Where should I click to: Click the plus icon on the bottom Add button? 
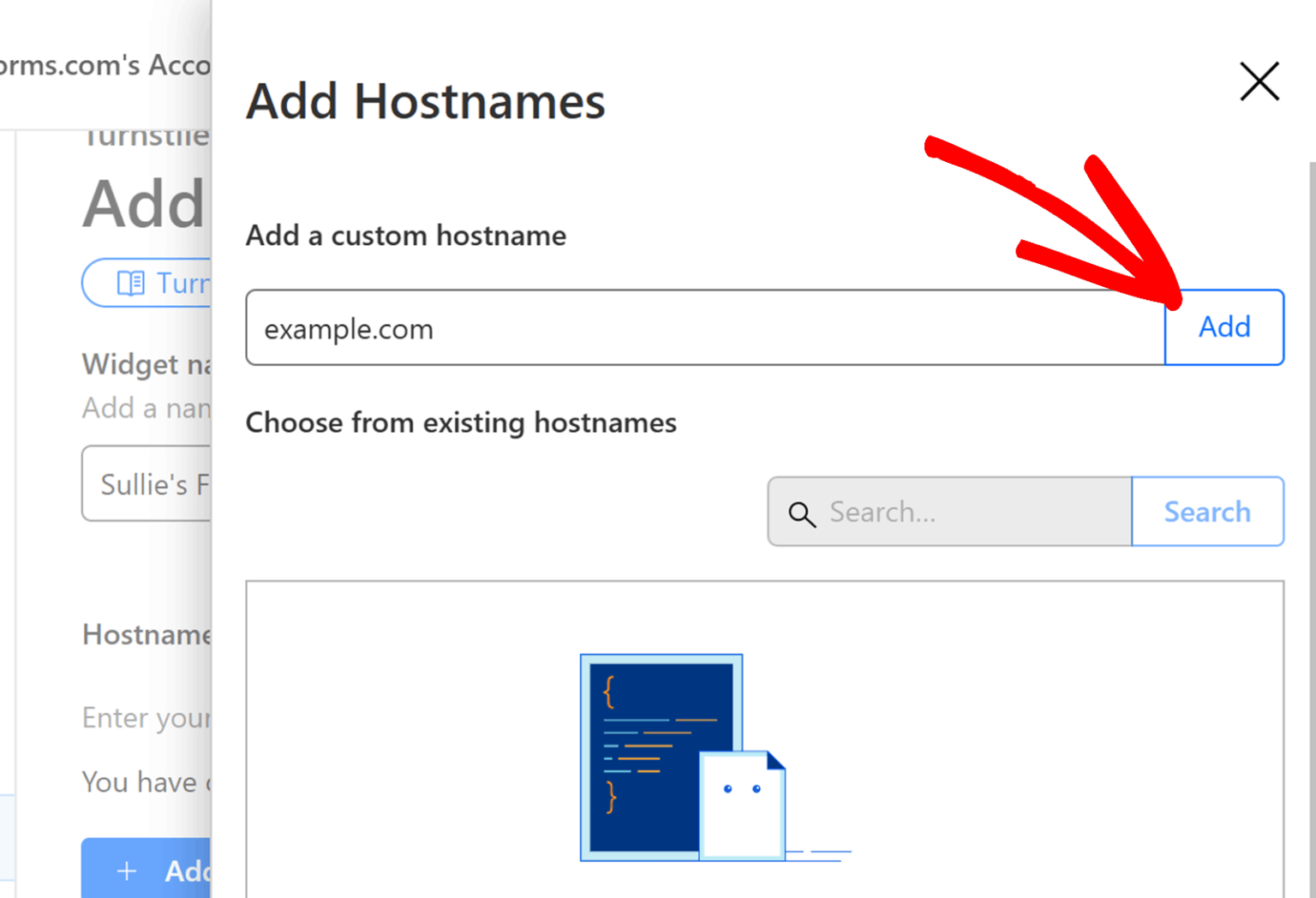pos(126,871)
